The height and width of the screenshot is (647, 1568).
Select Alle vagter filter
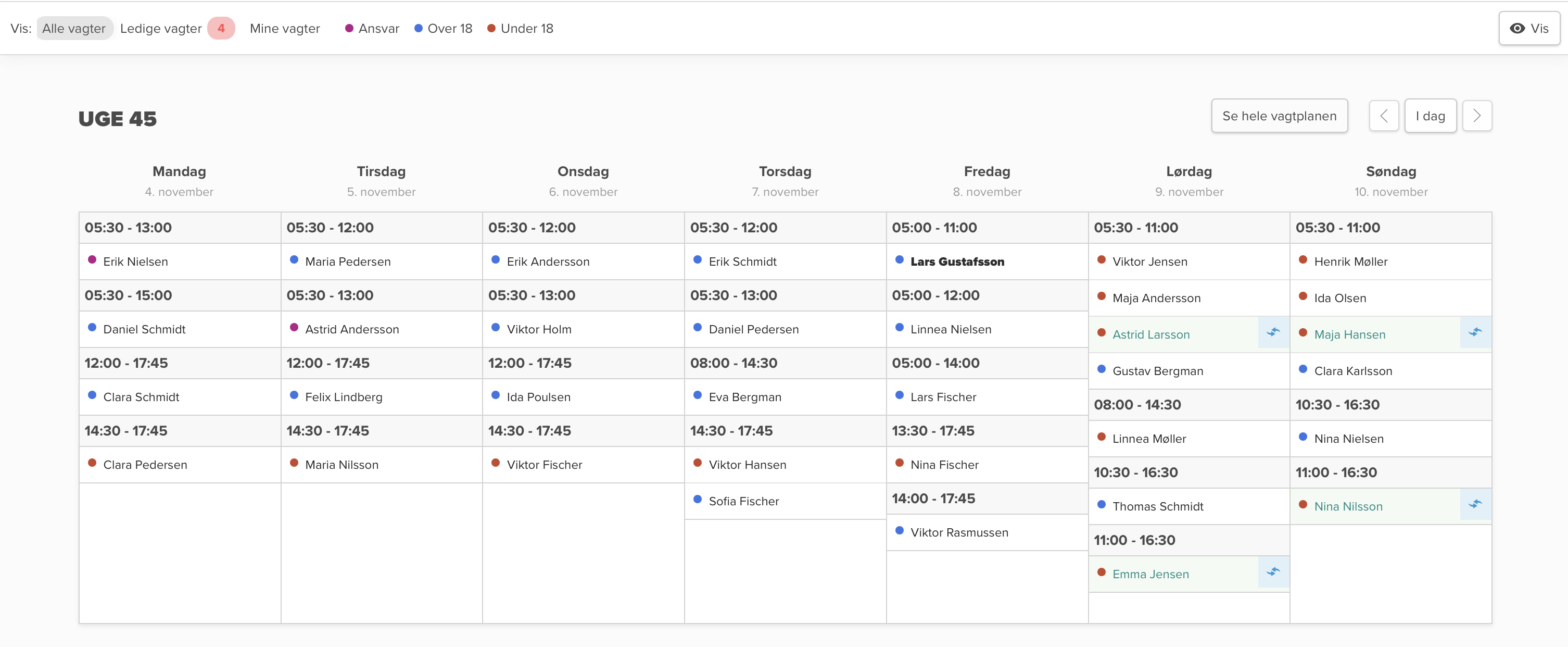click(x=73, y=29)
